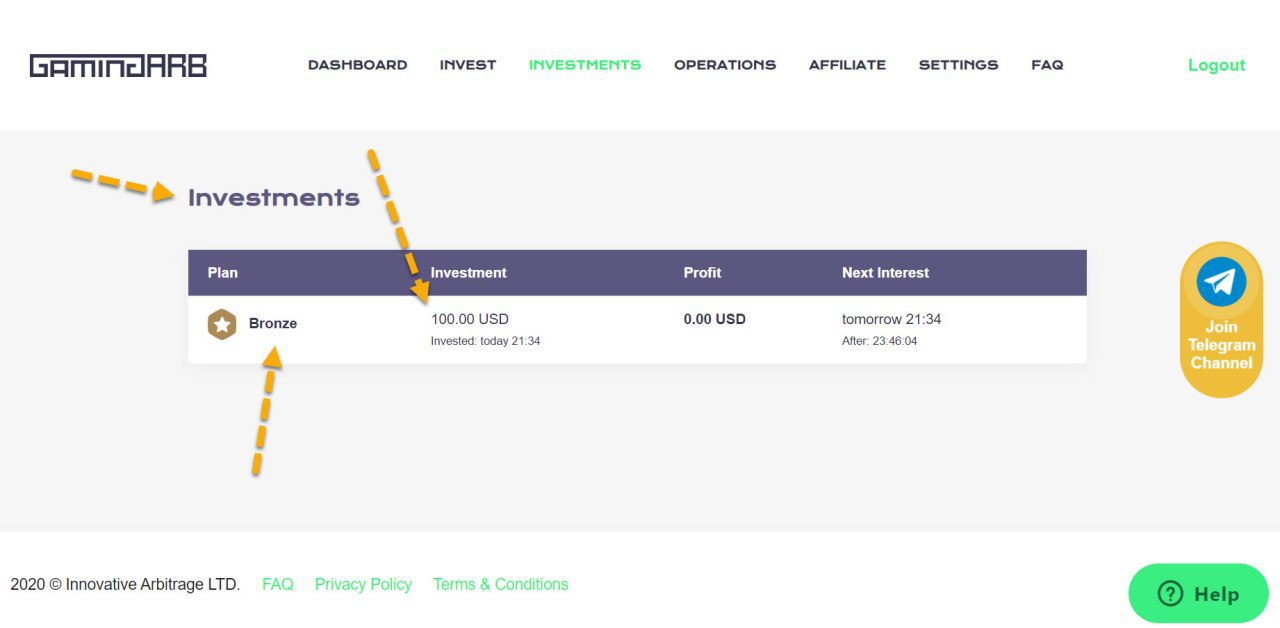Click the question mark Help icon
The height and width of the screenshot is (628, 1280).
(1170, 594)
